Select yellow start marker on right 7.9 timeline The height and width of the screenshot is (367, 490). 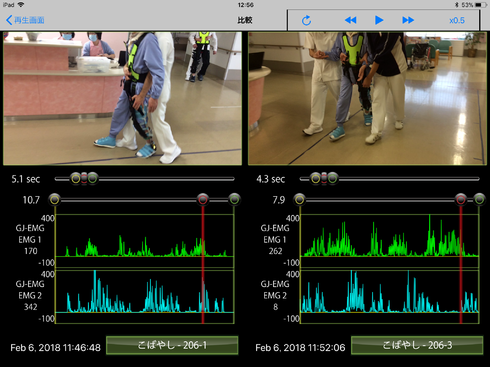point(299,200)
